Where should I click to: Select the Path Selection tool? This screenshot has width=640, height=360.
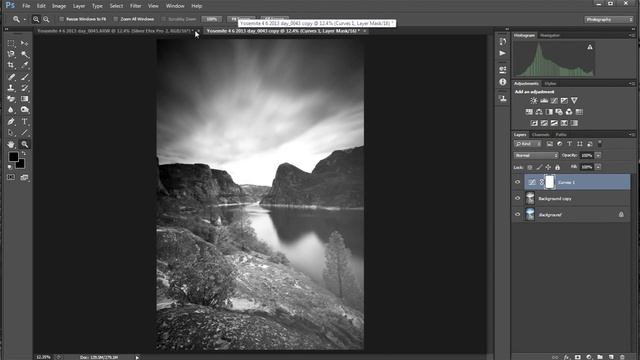(x=11, y=133)
